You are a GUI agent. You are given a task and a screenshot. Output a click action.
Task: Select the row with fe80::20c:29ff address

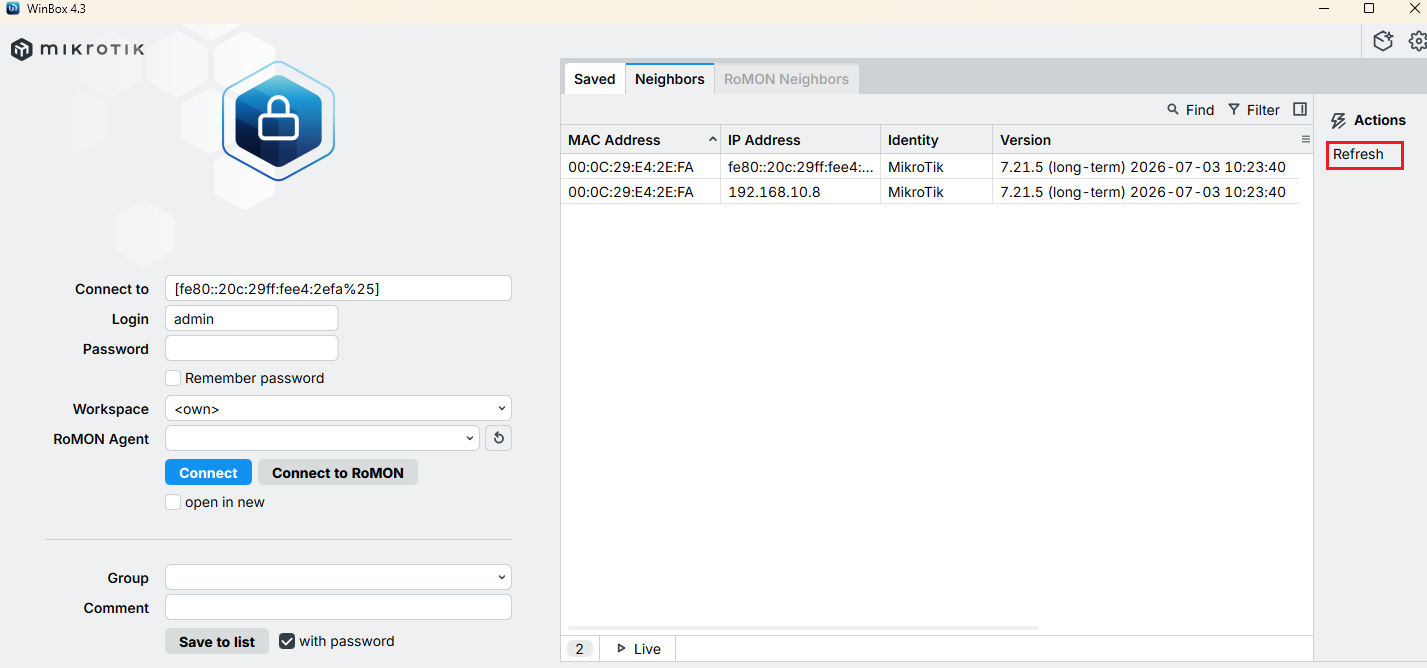[x=930, y=167]
